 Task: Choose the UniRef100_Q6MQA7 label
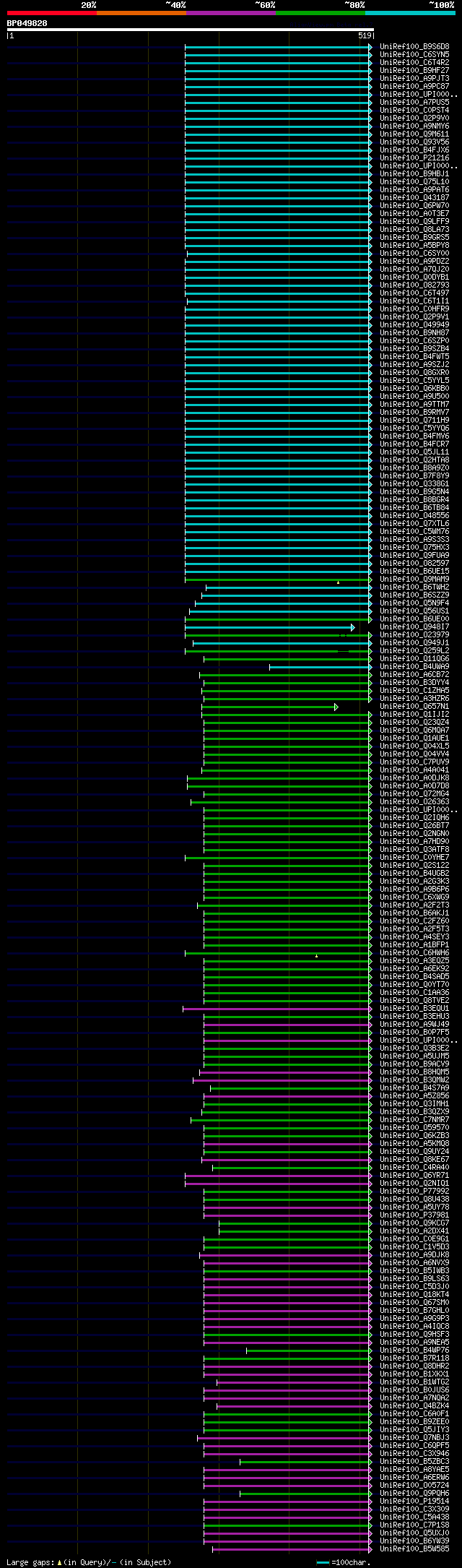coord(414,730)
